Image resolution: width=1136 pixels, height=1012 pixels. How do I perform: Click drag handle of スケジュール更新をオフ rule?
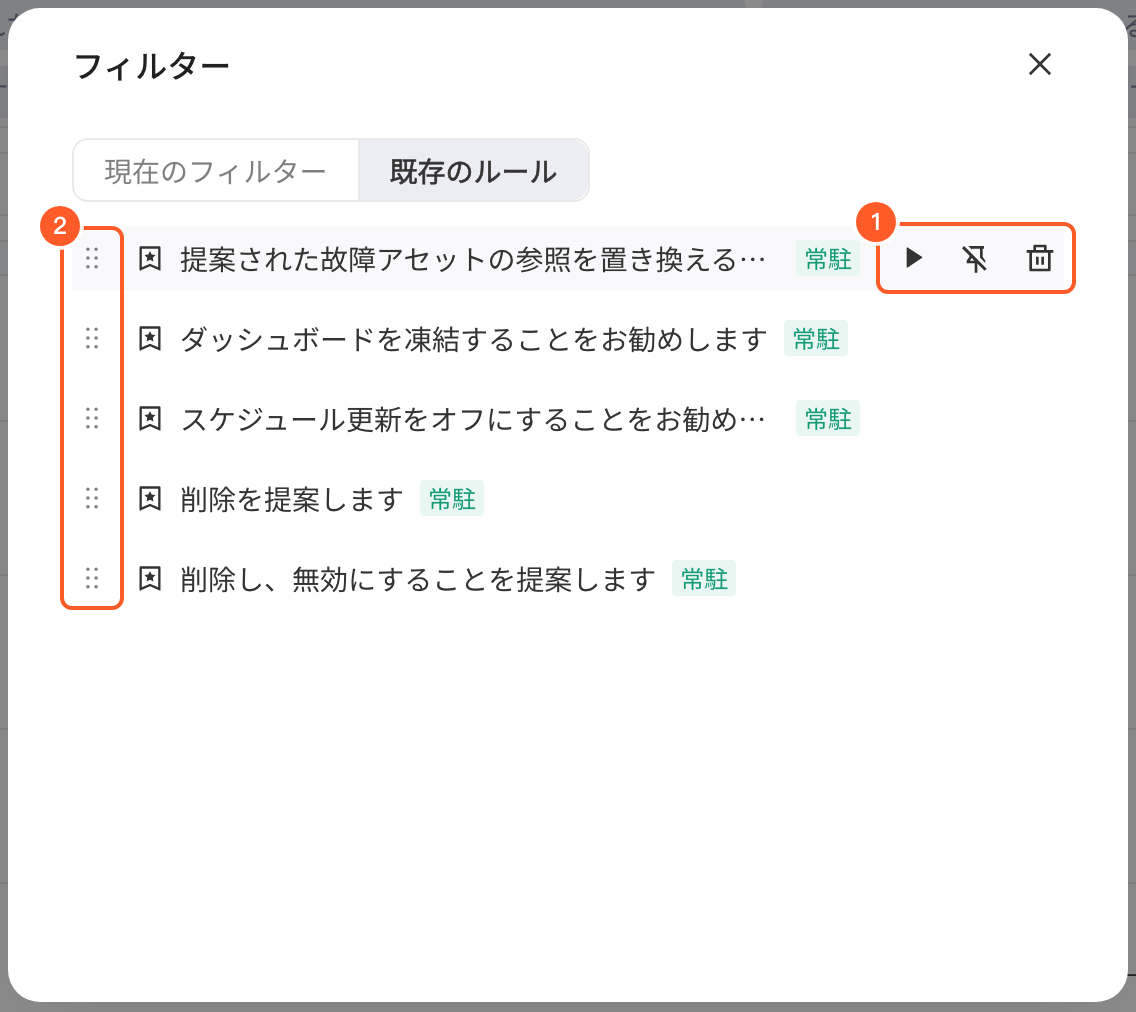pyautogui.click(x=92, y=418)
